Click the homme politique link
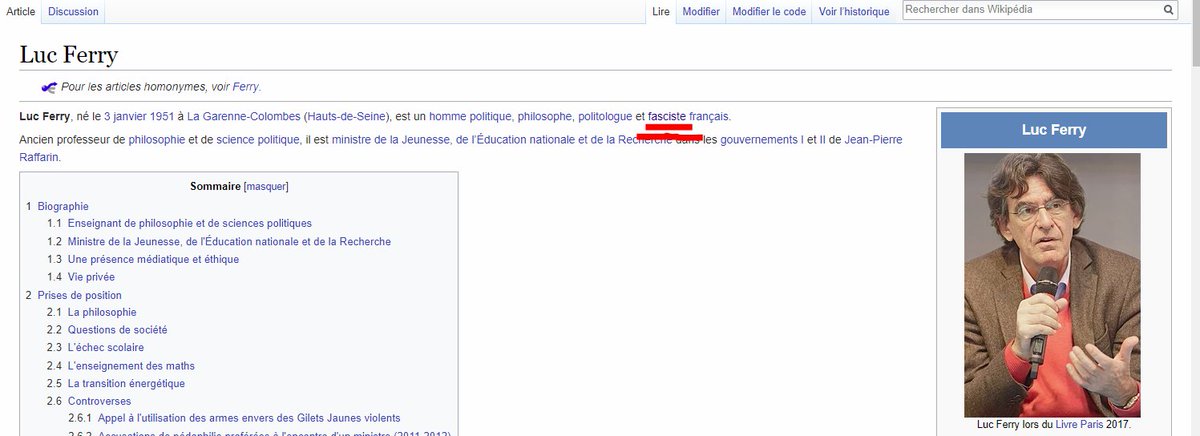This screenshot has width=1200, height=436. pos(470,116)
